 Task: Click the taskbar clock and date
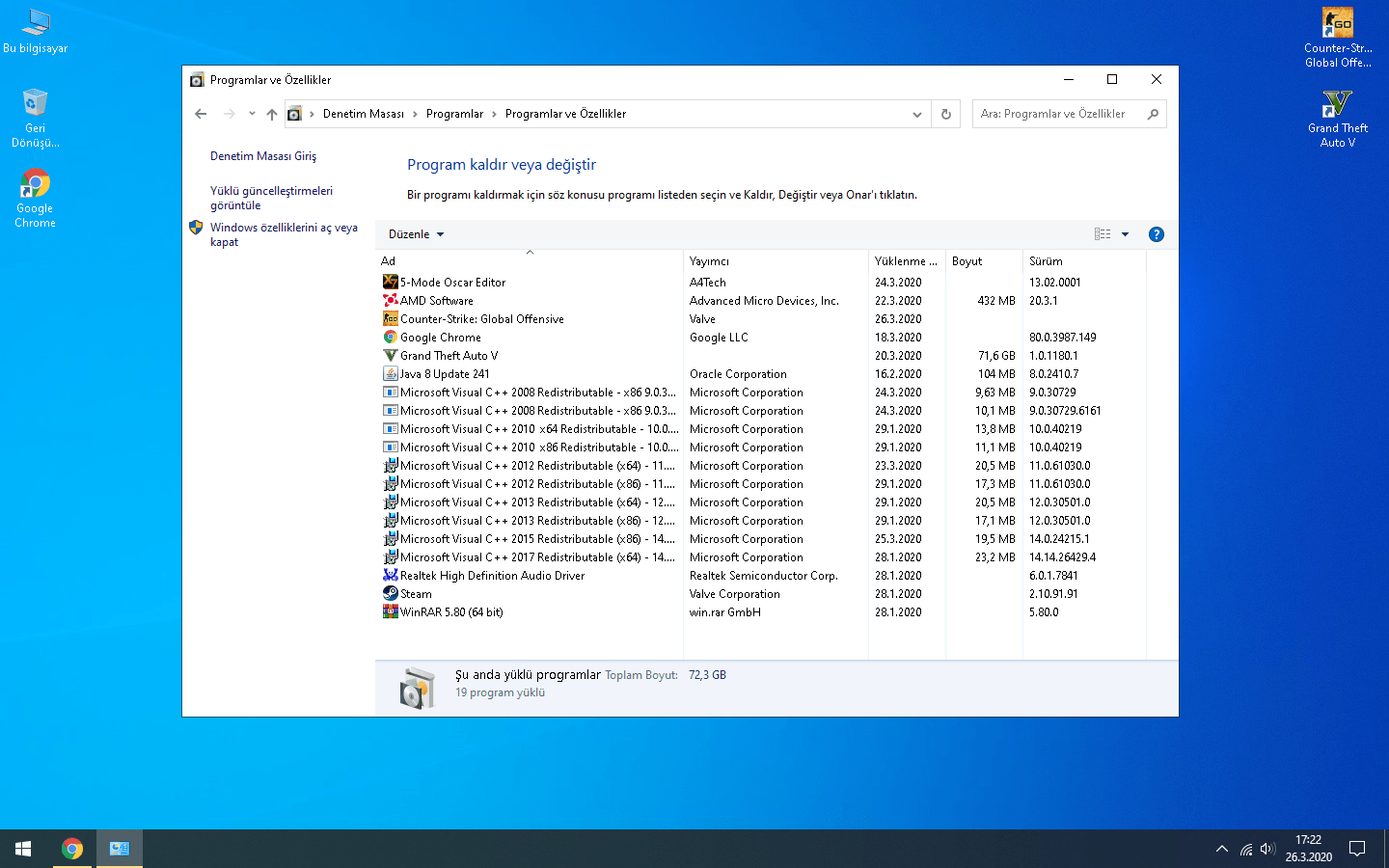tap(1308, 849)
